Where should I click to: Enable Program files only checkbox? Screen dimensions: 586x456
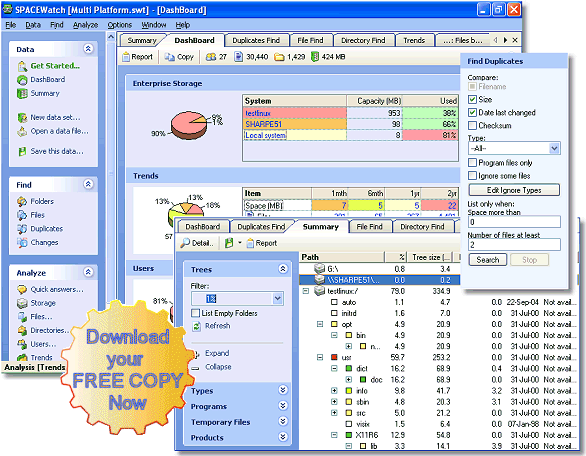(x=472, y=163)
